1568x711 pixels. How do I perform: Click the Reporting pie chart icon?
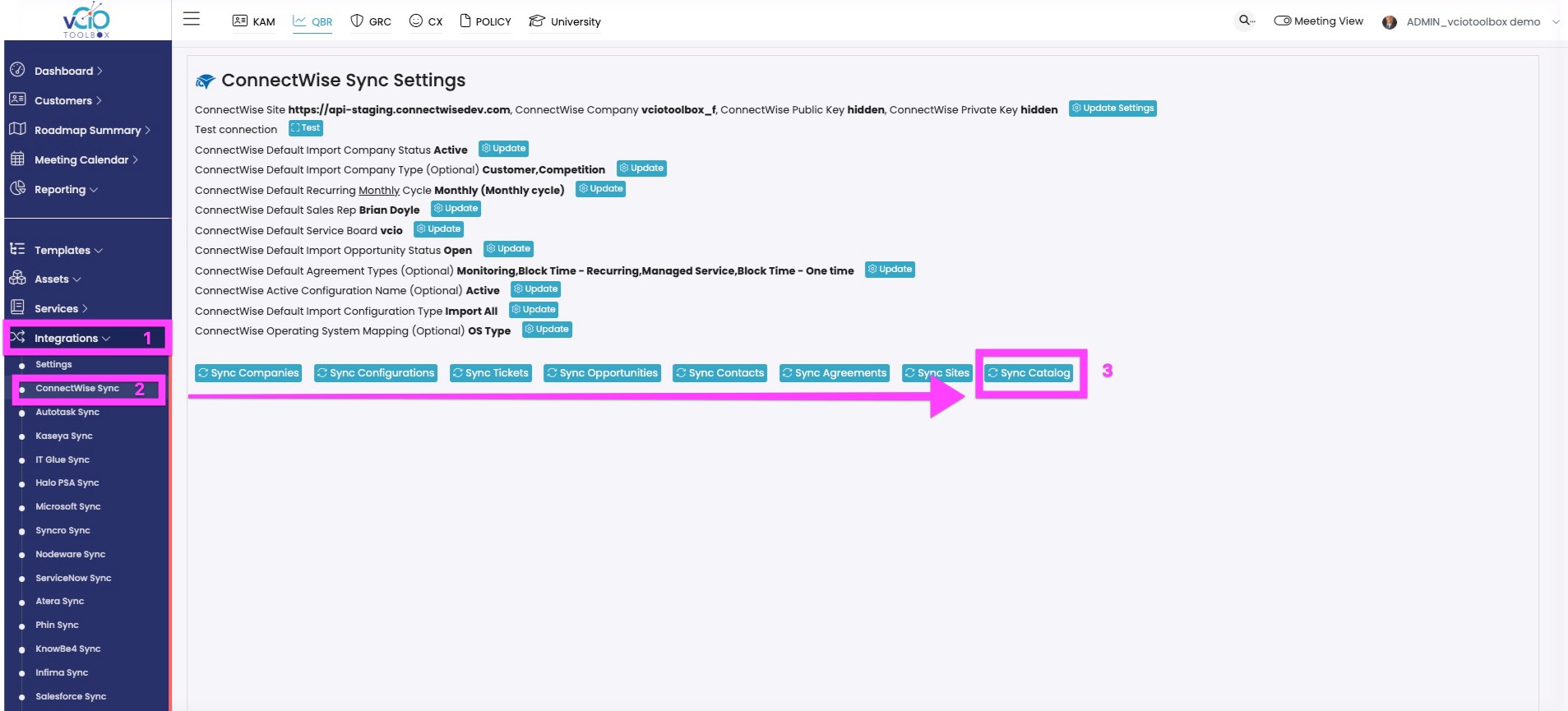(17, 188)
